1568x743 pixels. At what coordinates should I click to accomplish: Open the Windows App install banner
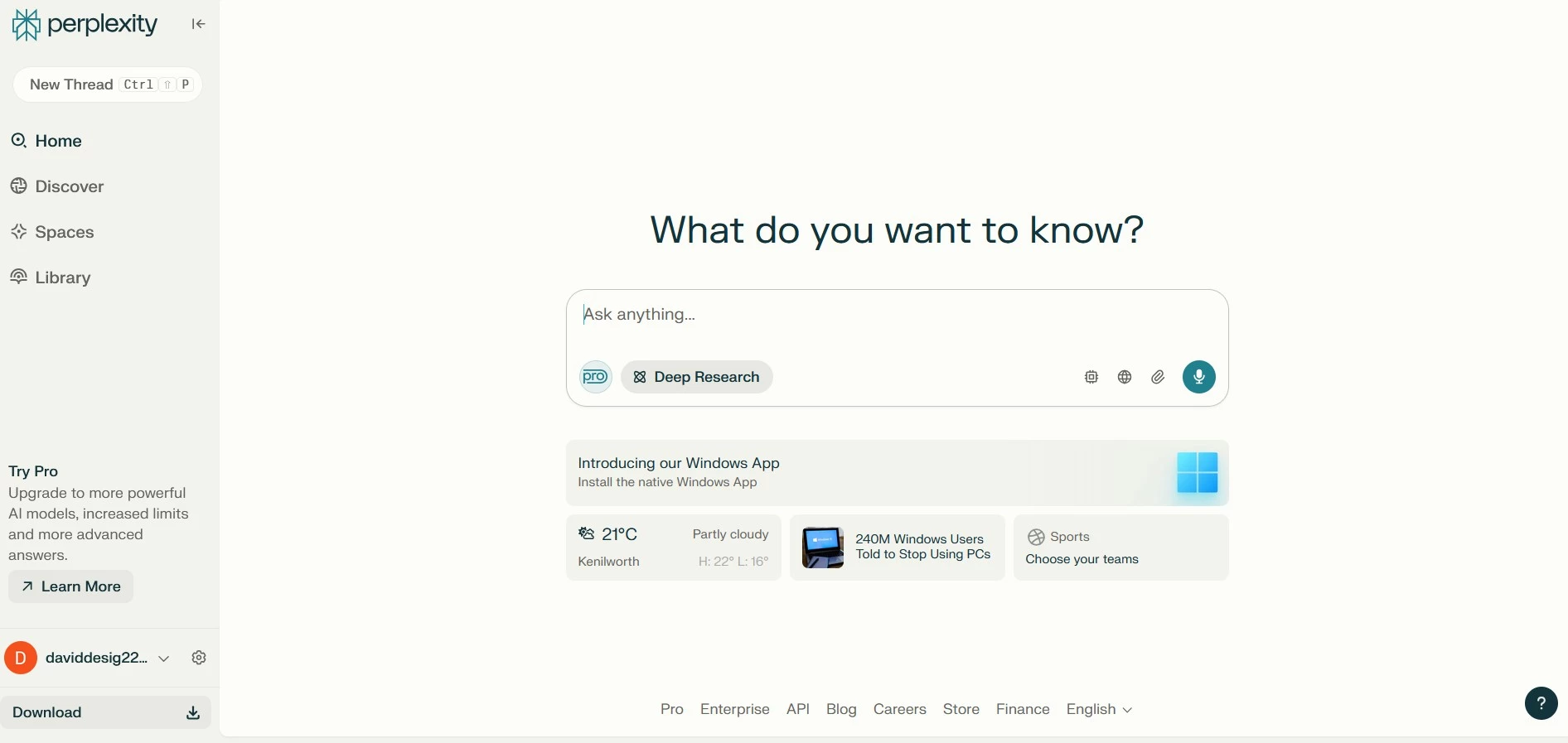click(897, 472)
